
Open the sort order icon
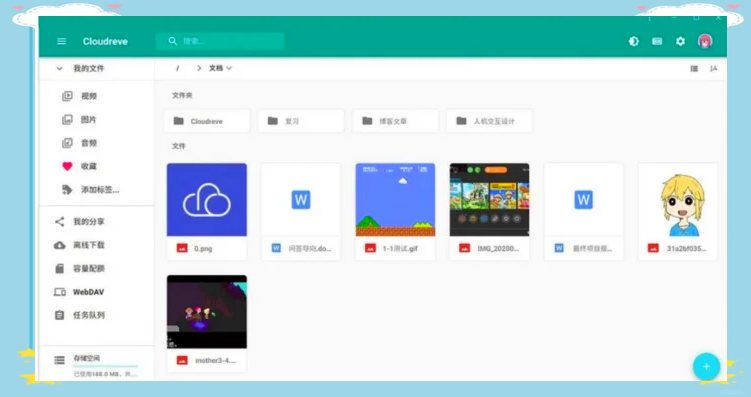tap(714, 69)
